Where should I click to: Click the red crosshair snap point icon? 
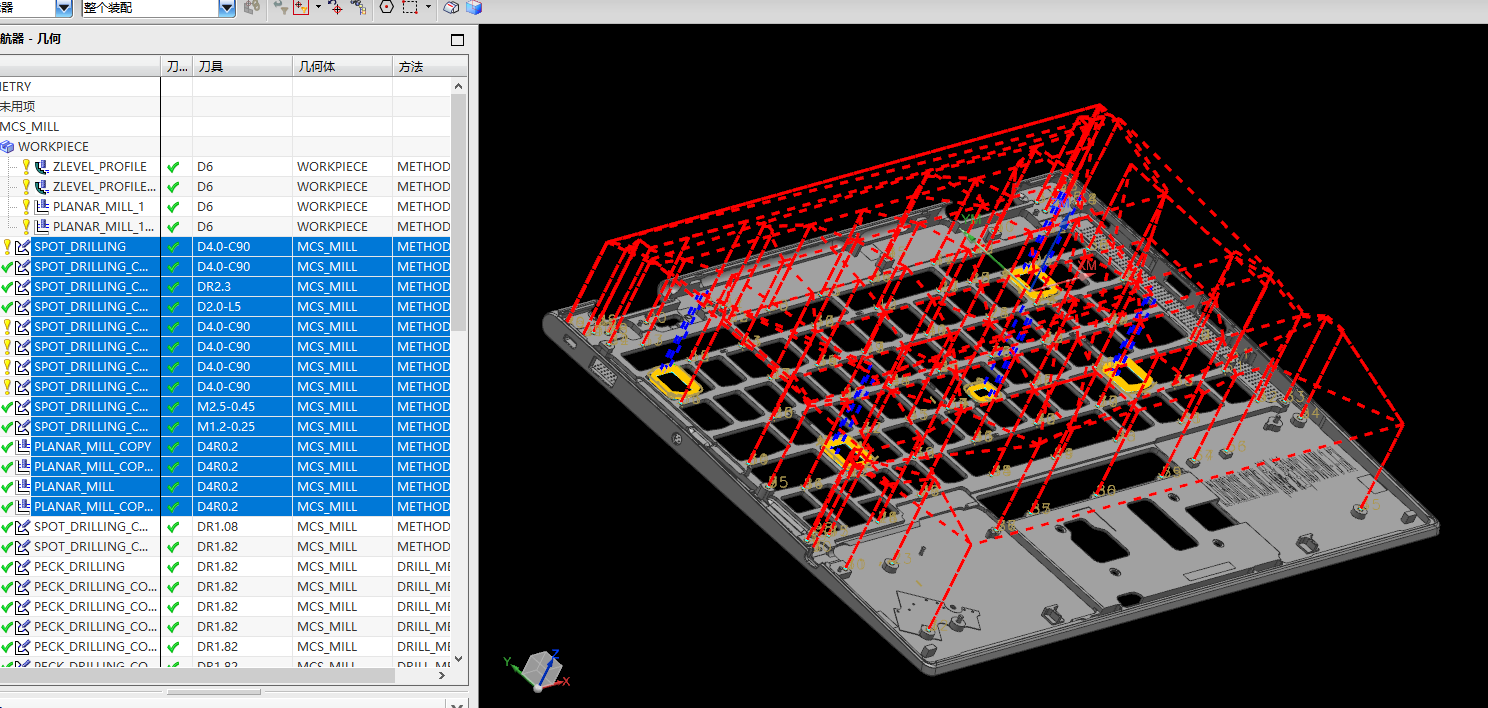[335, 7]
